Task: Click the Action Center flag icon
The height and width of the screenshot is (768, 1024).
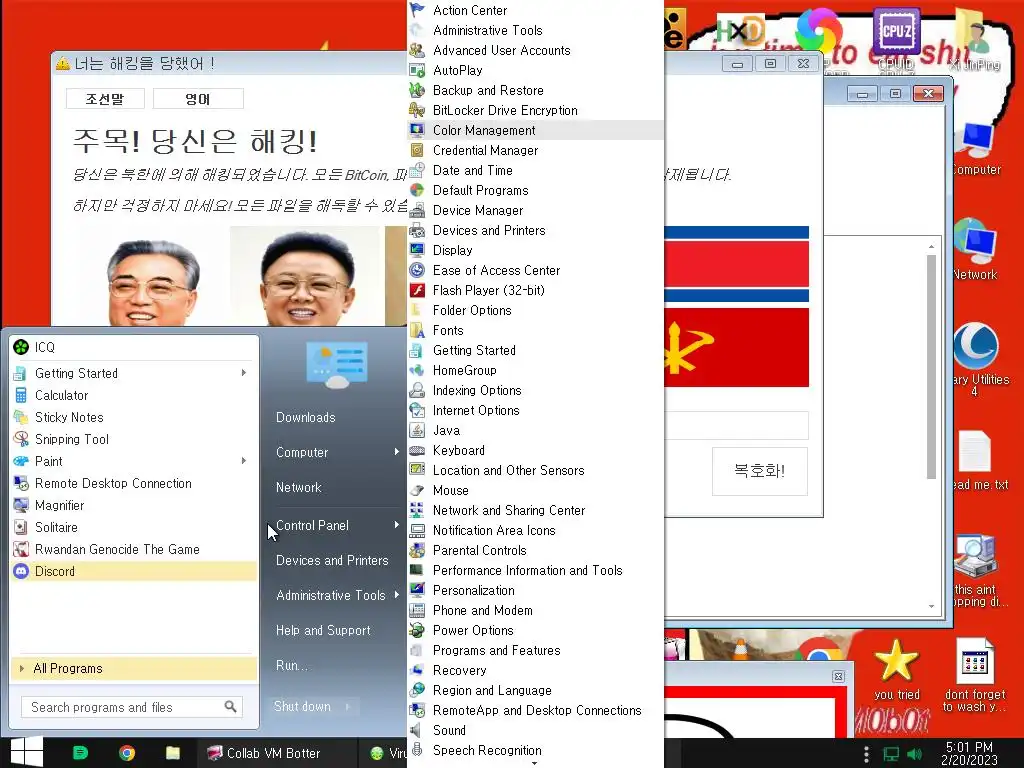Action: 417,10
